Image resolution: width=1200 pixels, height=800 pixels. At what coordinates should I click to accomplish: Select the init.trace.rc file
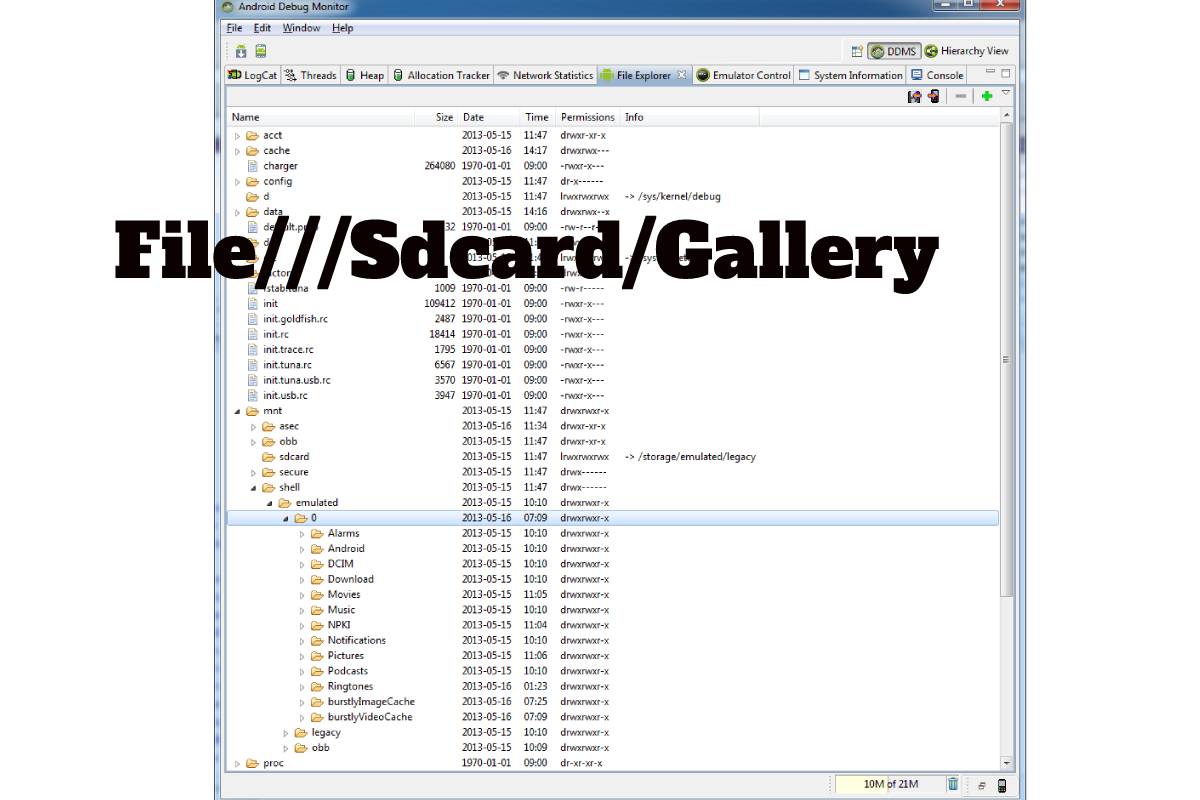click(x=288, y=350)
